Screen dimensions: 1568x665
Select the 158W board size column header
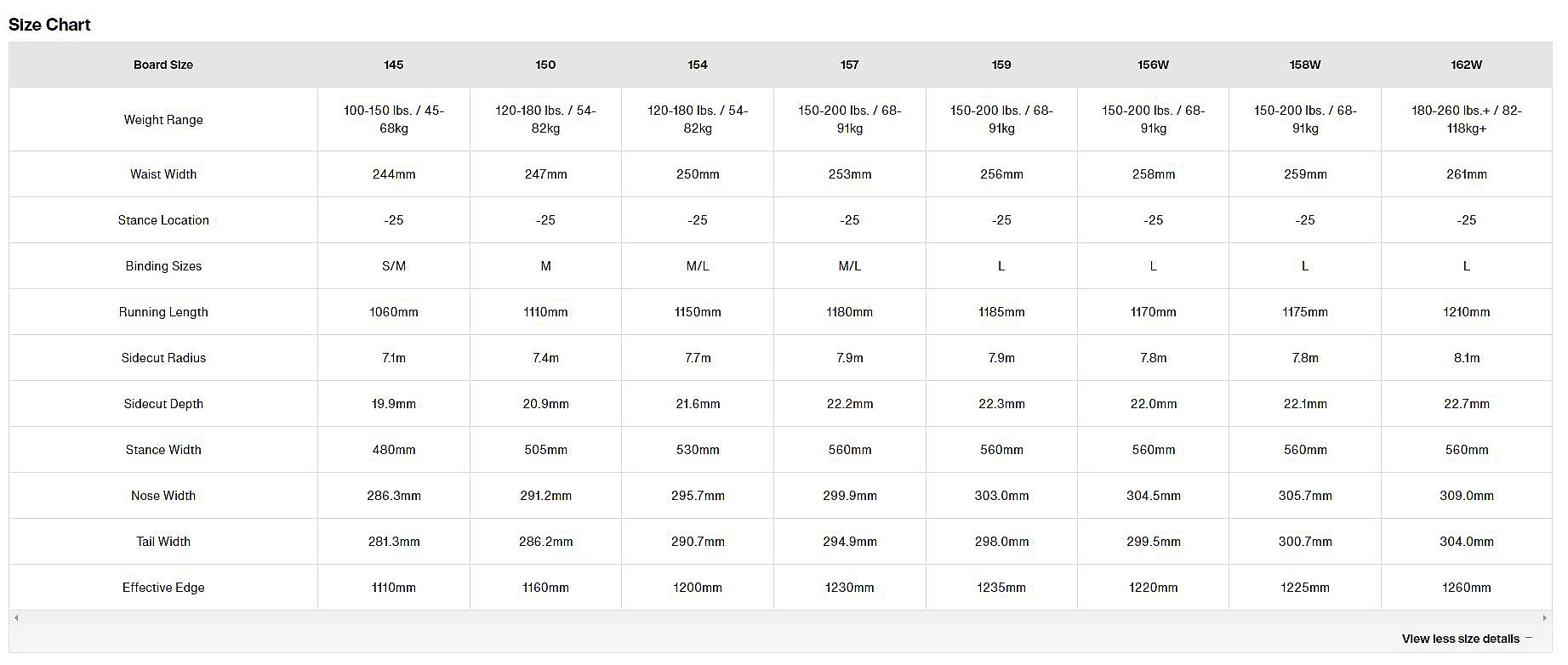tap(1304, 65)
